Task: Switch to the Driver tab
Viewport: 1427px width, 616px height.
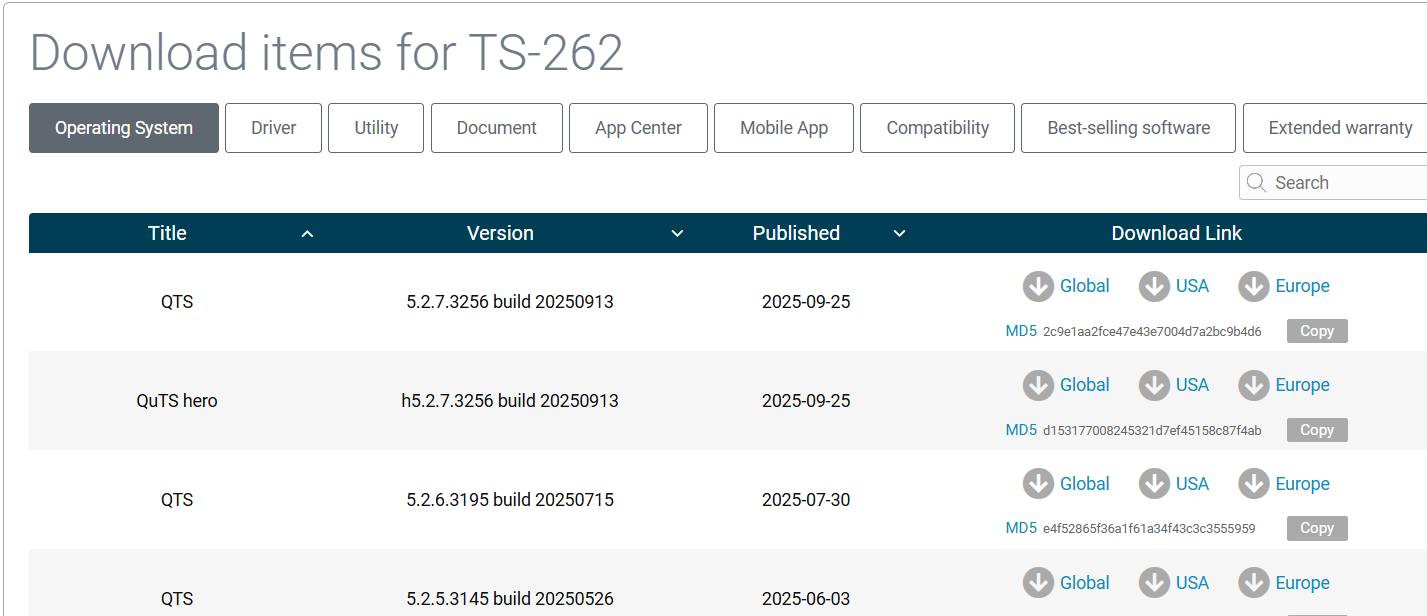Action: tap(273, 128)
